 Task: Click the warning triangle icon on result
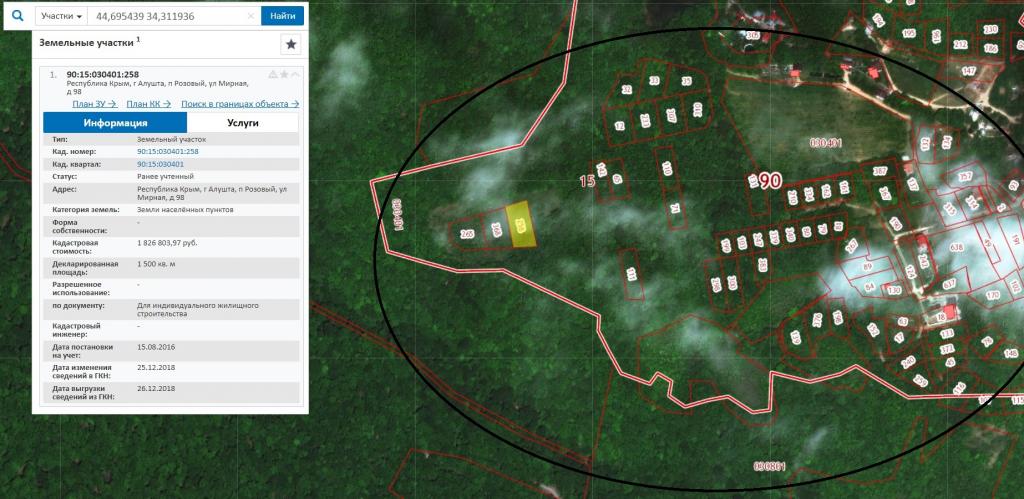(272, 75)
